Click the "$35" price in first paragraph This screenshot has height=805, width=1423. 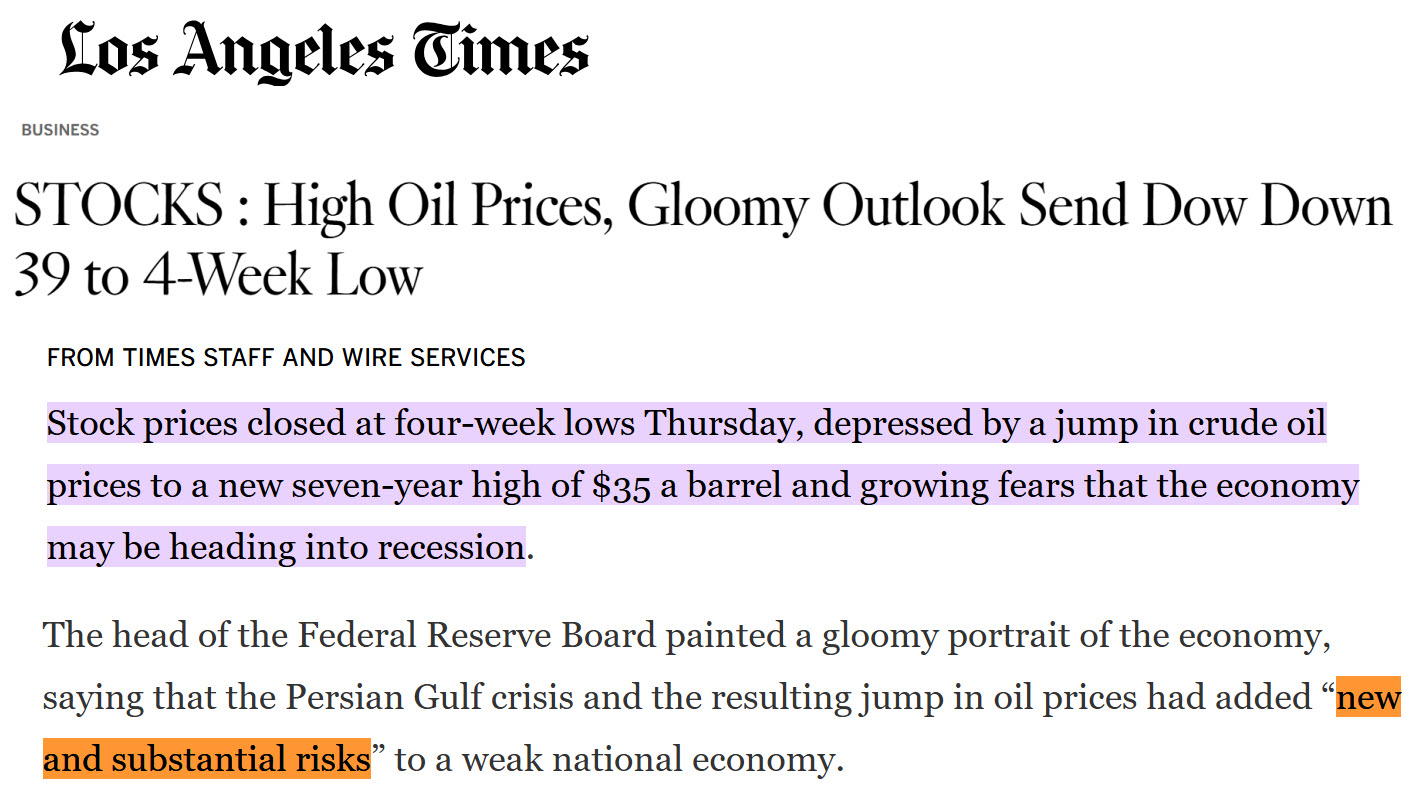[x=622, y=486]
